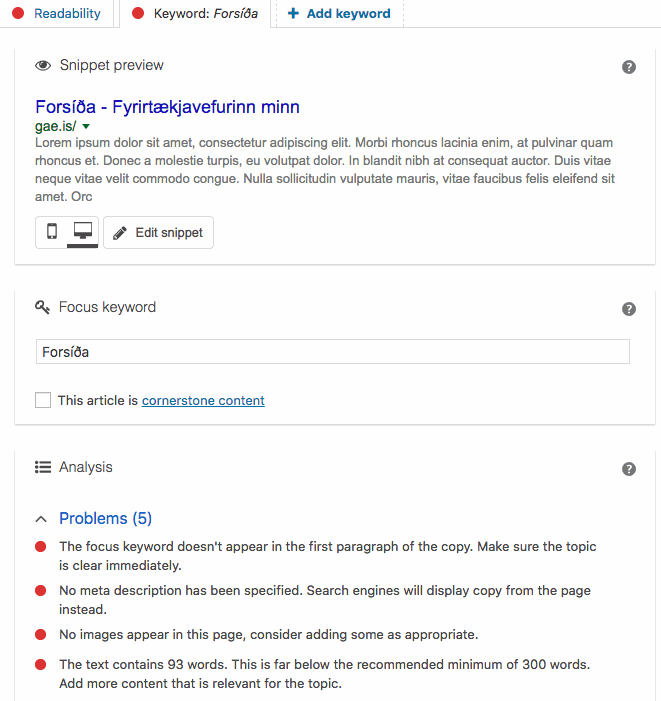The width and height of the screenshot is (661, 701).
Task: Click the Add keyword tab
Action: tap(339, 14)
